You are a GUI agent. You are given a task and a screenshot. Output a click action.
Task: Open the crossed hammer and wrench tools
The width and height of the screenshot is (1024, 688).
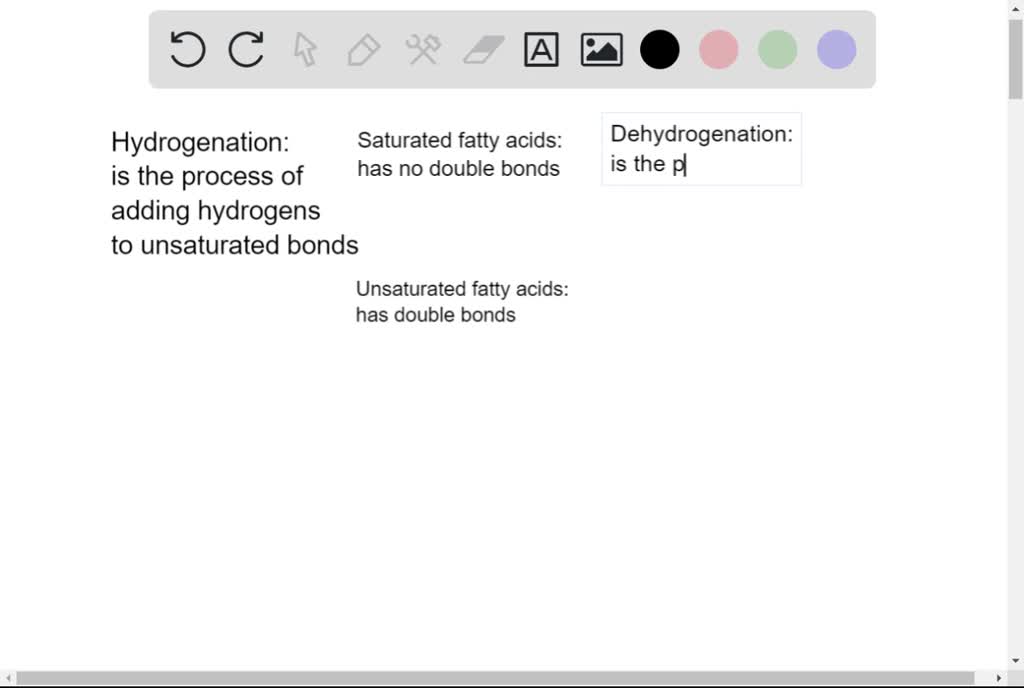pyautogui.click(x=423, y=49)
